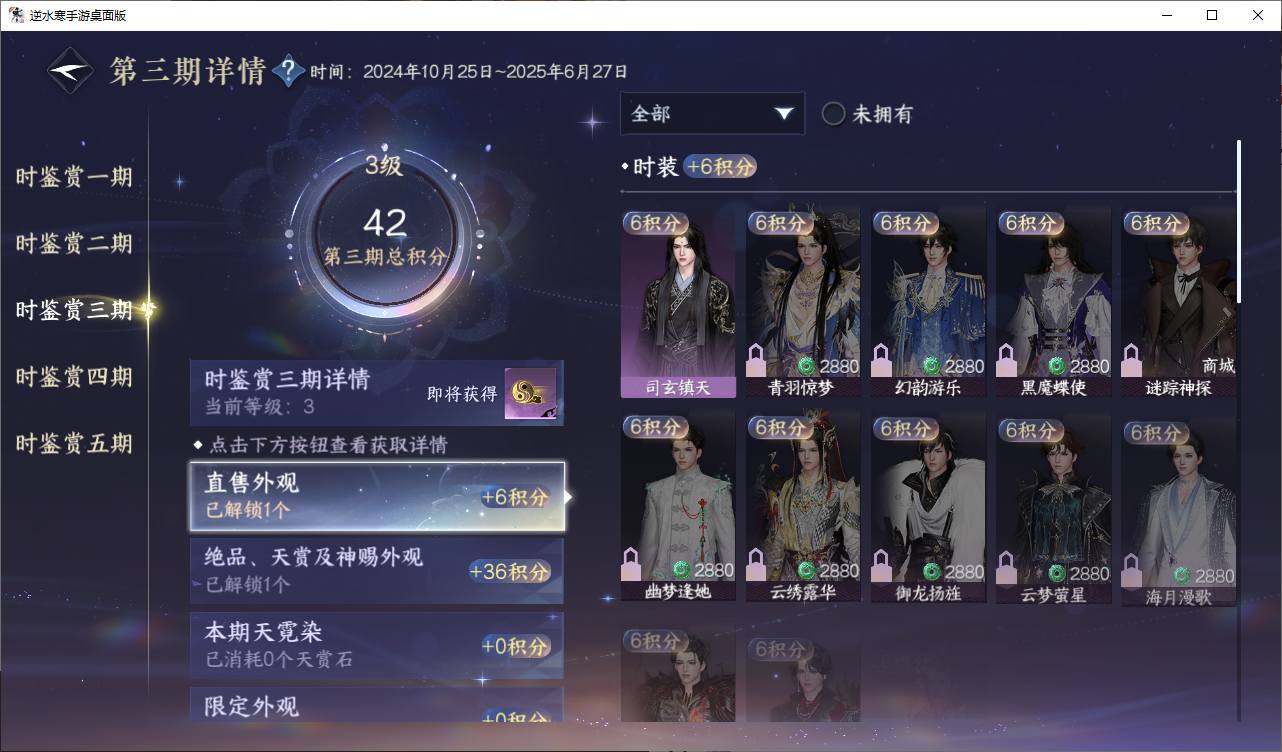Viewport: 1282px width, 752px height.
Task: Open the question mark help icon
Action: tap(288, 71)
